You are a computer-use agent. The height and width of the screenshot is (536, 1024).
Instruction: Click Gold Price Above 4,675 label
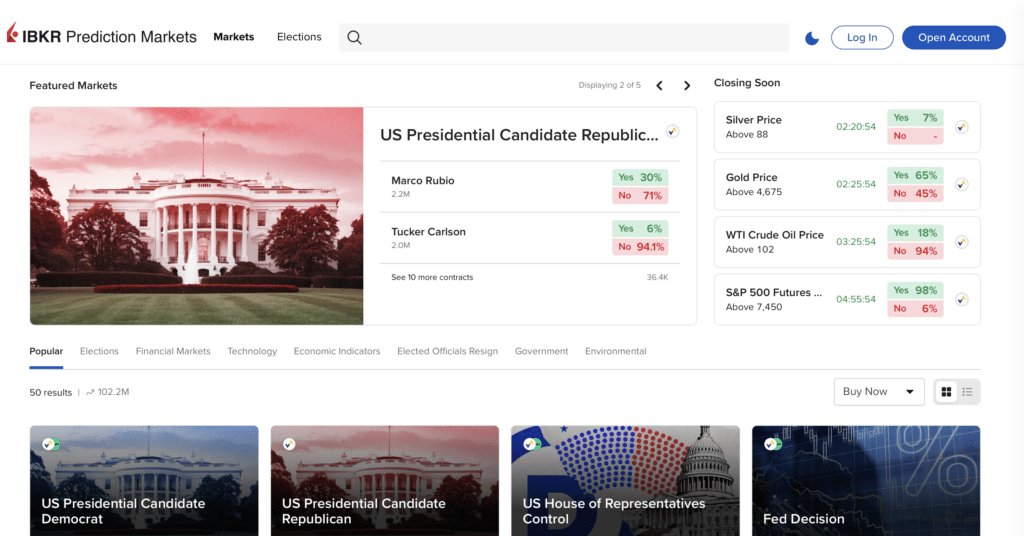754,184
